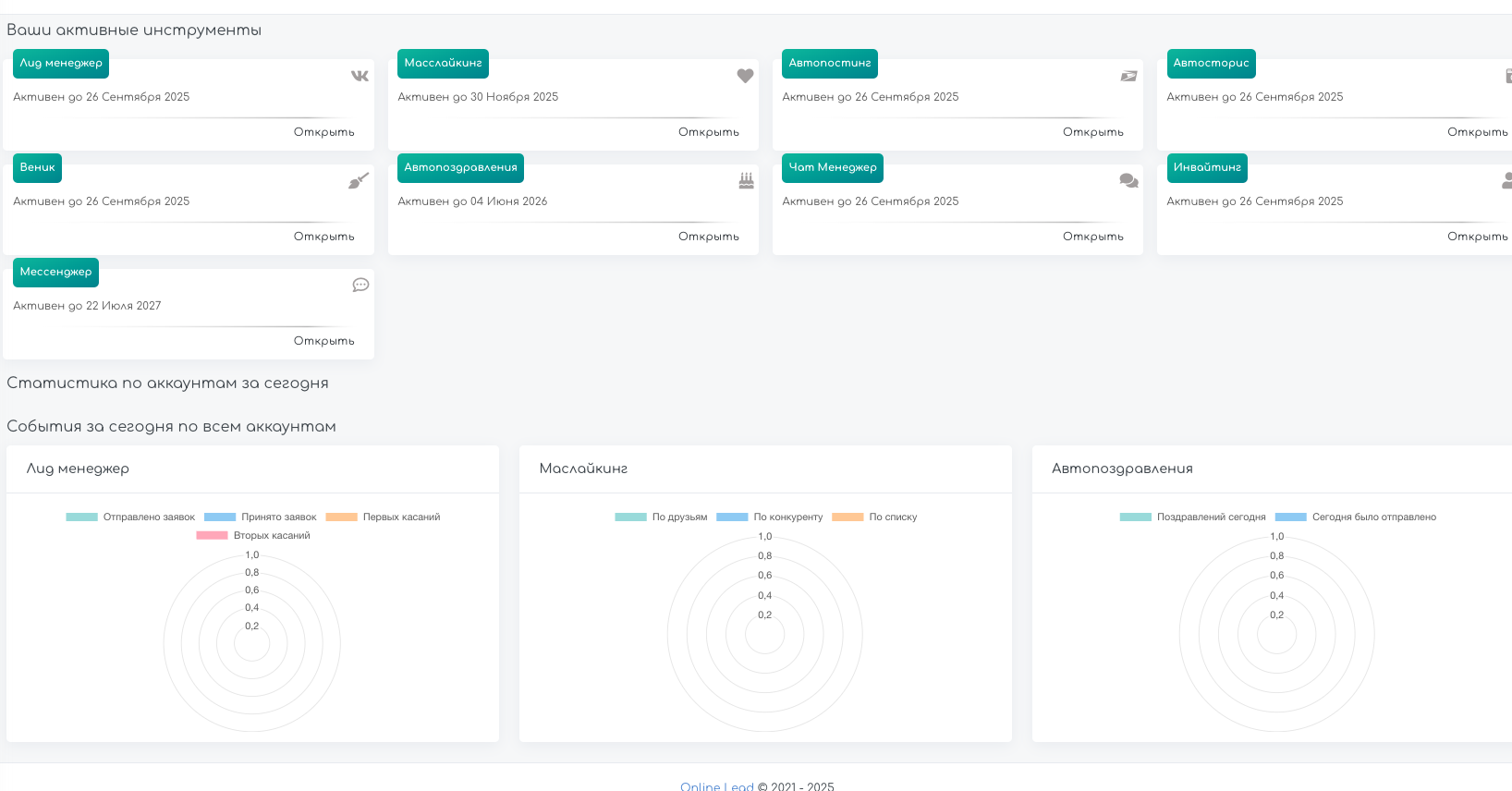Click the chat bubbles icon on Чат Менеджер card
Viewport: 1512px width, 791px height.
(1128, 180)
